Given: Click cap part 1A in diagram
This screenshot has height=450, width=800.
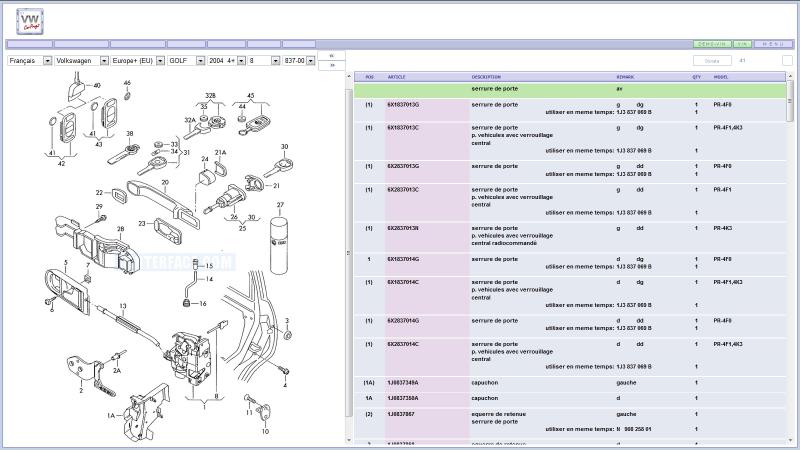Looking at the screenshot, I should (x=146, y=414).
